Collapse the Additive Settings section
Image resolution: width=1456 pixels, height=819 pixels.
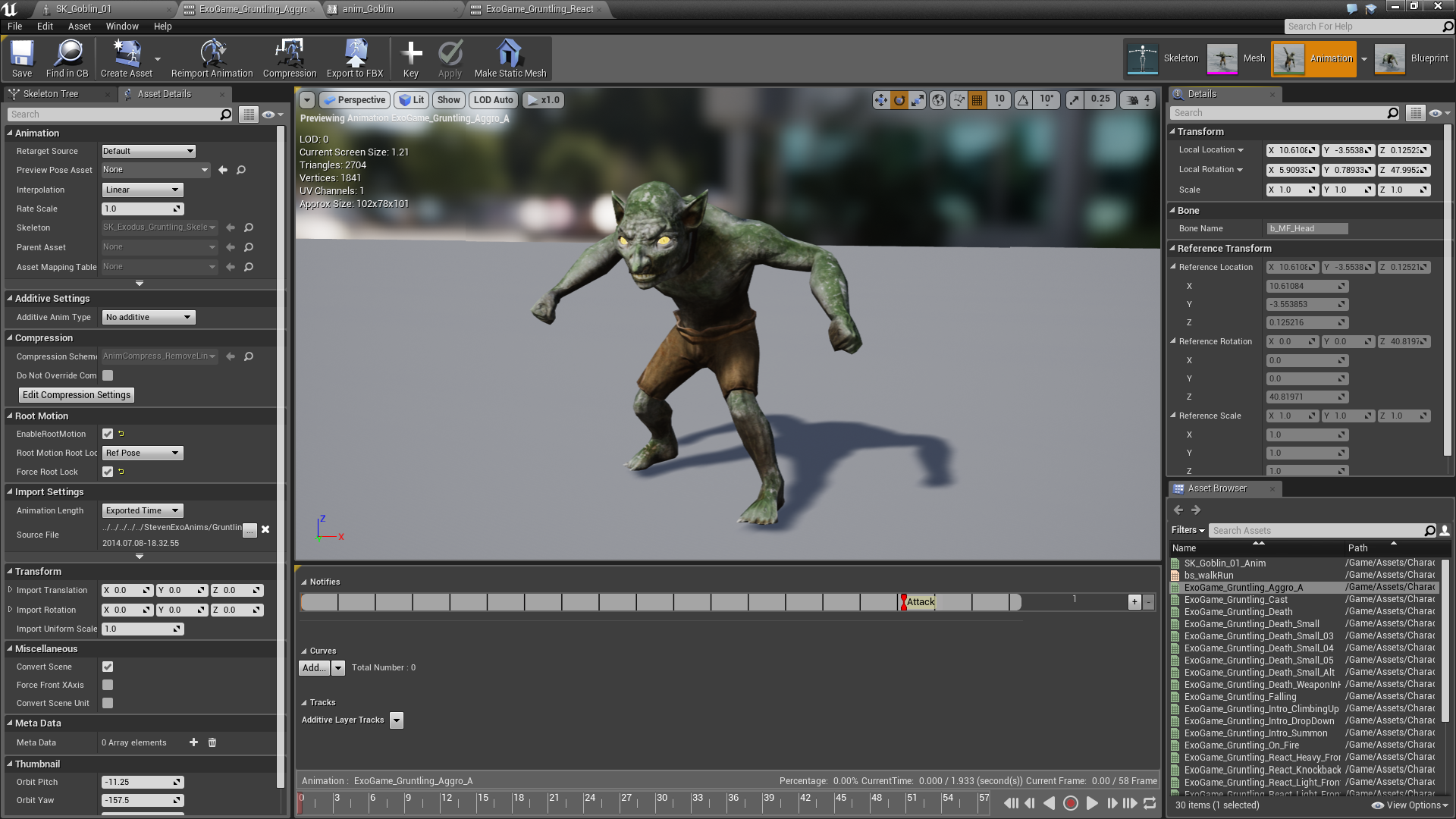pyautogui.click(x=10, y=298)
